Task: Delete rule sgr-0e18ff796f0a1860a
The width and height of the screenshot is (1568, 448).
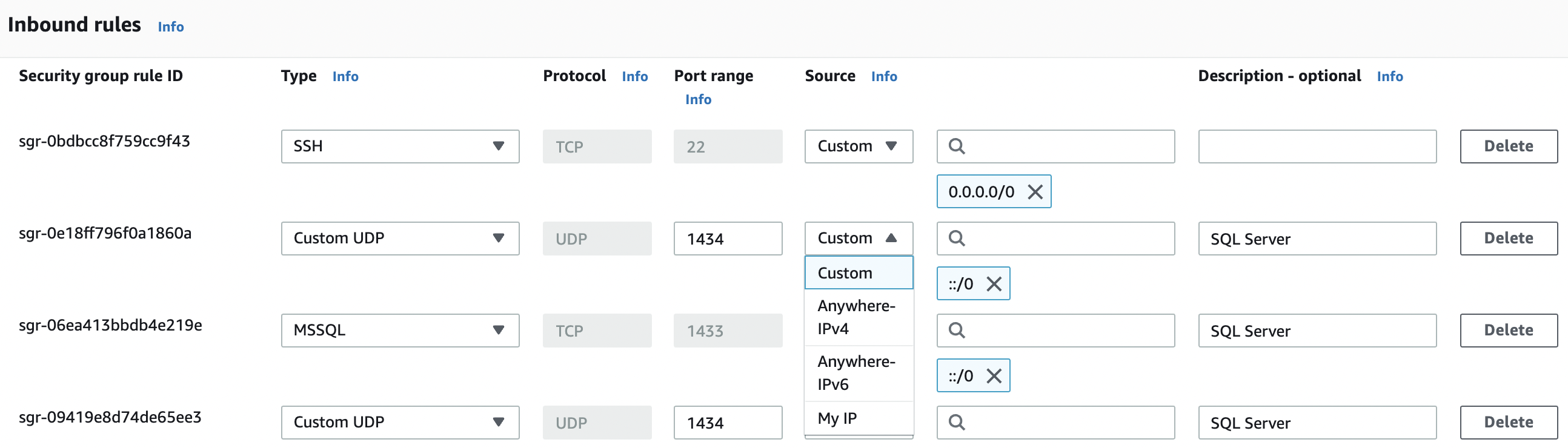Action: tap(1508, 239)
